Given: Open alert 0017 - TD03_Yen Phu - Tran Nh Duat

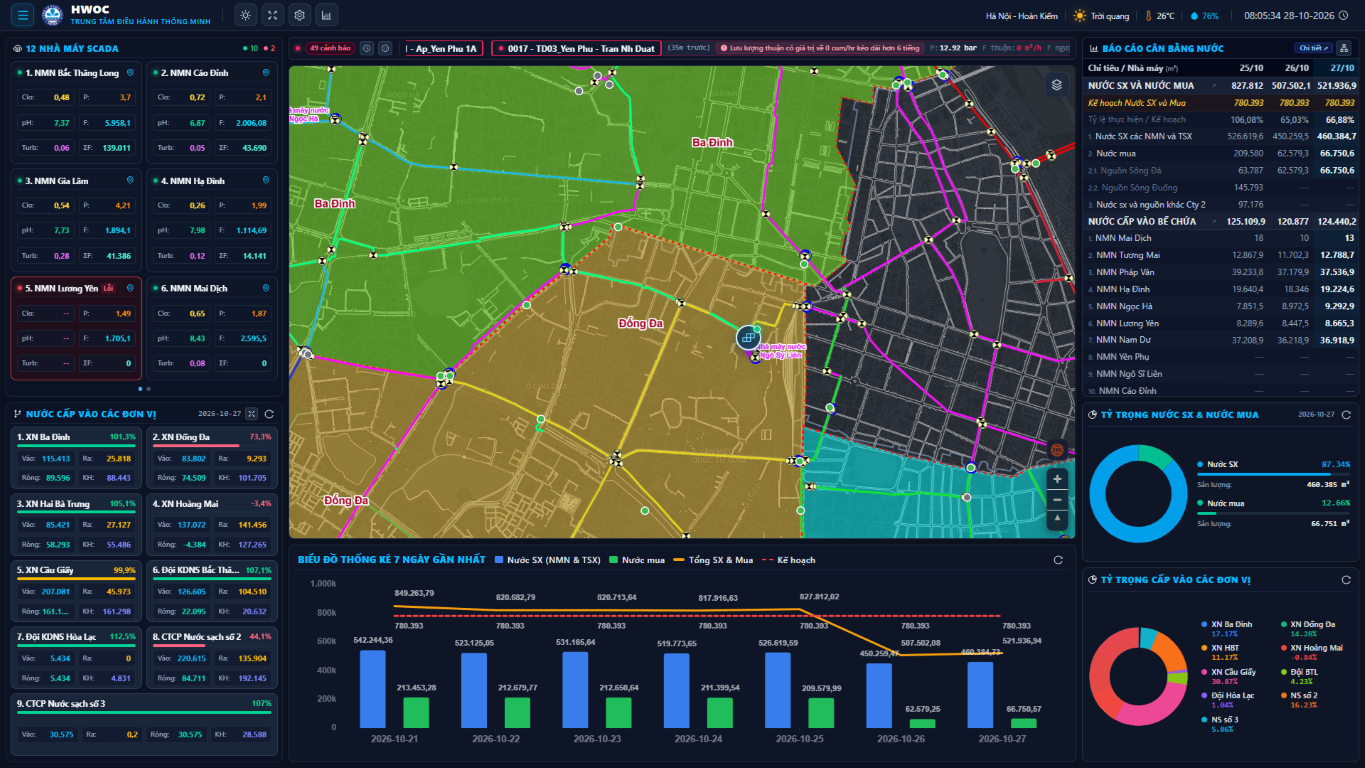Looking at the screenshot, I should pos(575,48).
